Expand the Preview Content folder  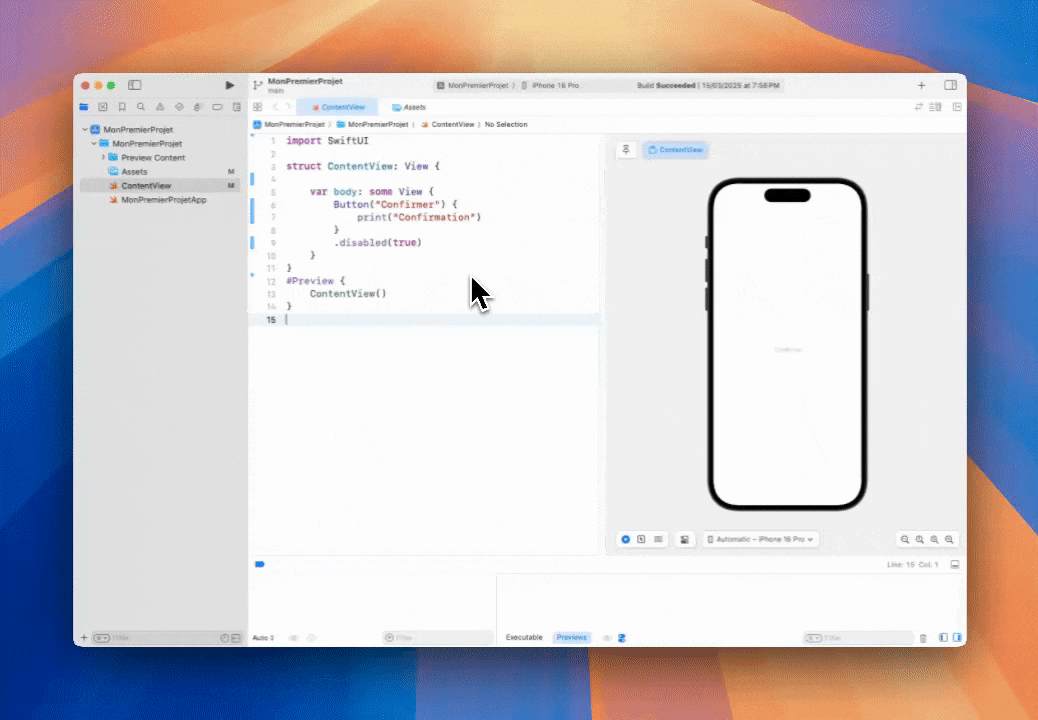(x=103, y=158)
